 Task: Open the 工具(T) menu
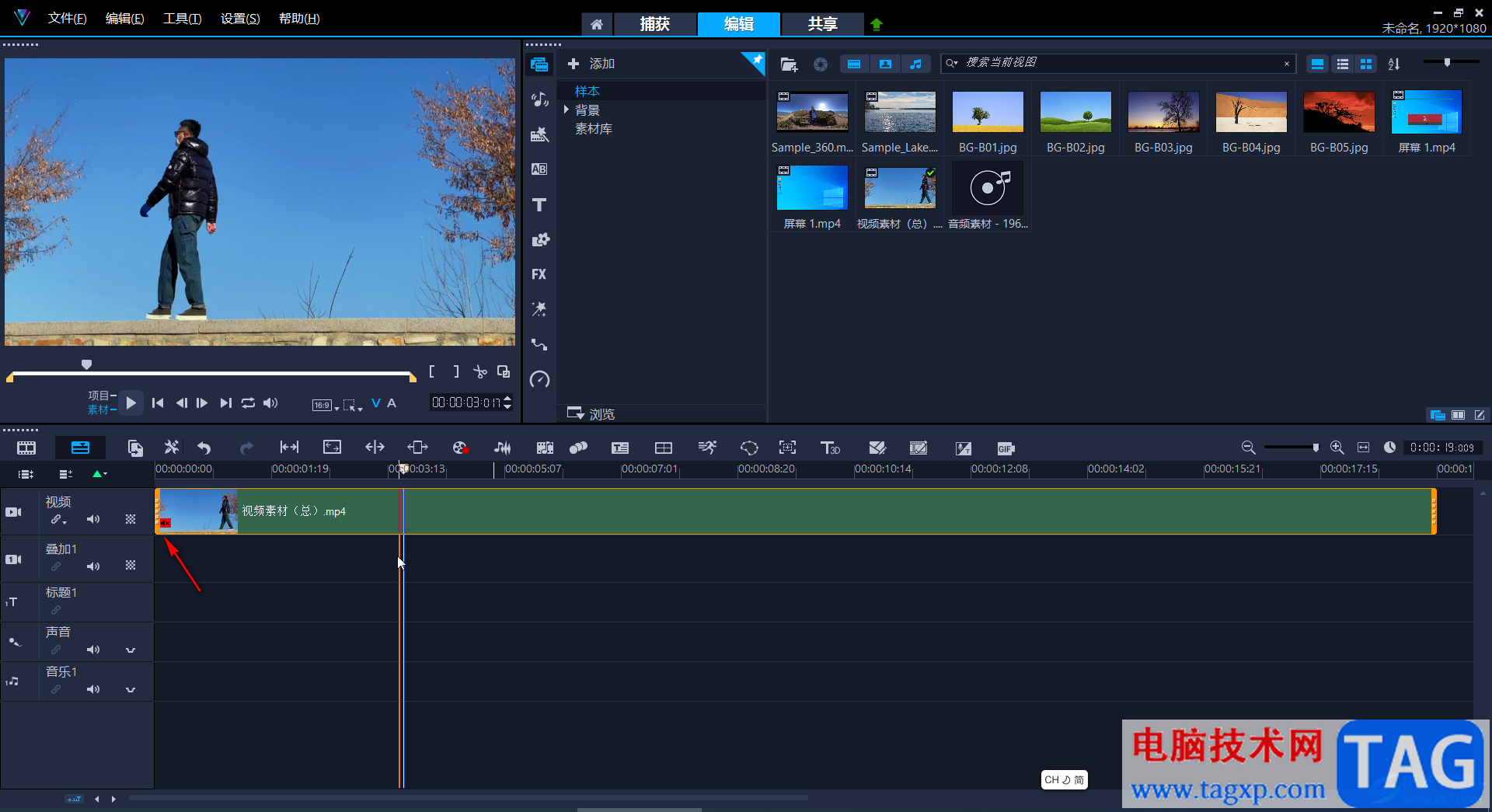point(182,19)
